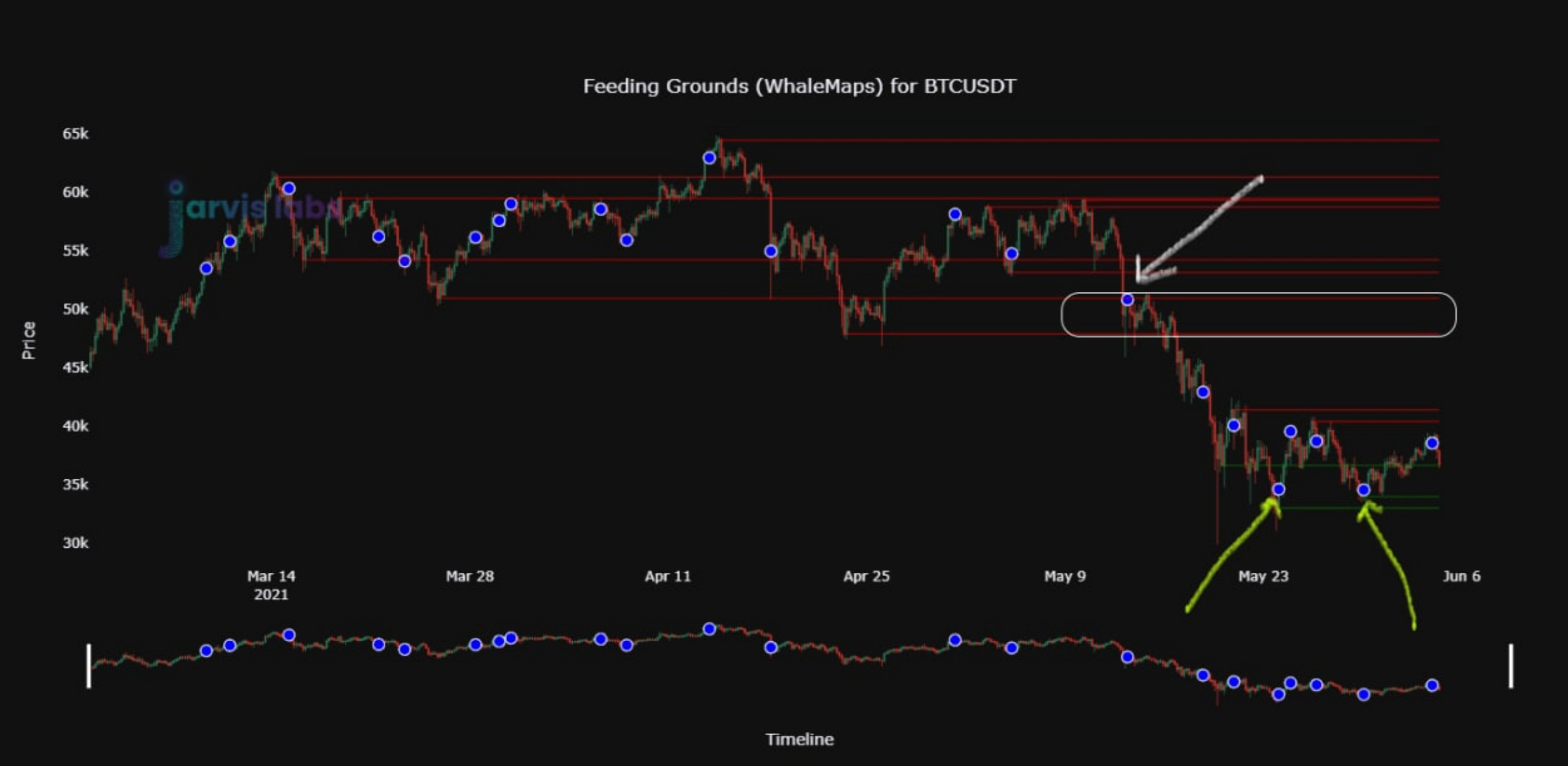Click the blue marker above the left green arrow

(x=1278, y=490)
